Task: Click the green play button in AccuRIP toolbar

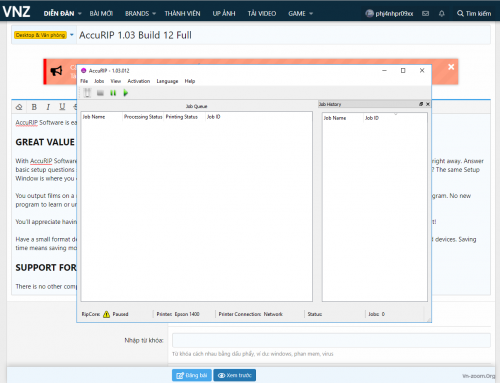Action: click(126, 93)
